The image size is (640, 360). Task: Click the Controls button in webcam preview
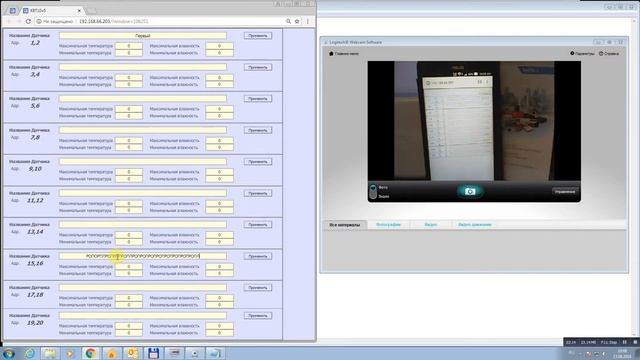[x=565, y=191]
